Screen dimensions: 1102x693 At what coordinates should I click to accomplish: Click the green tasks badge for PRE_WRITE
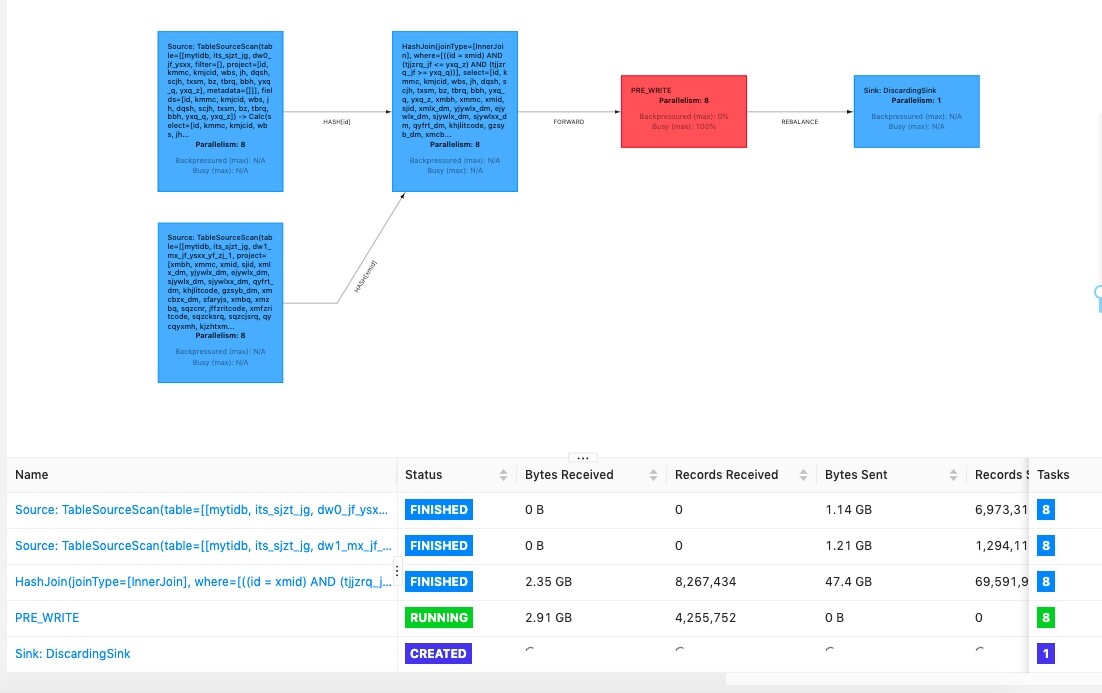(x=1046, y=618)
